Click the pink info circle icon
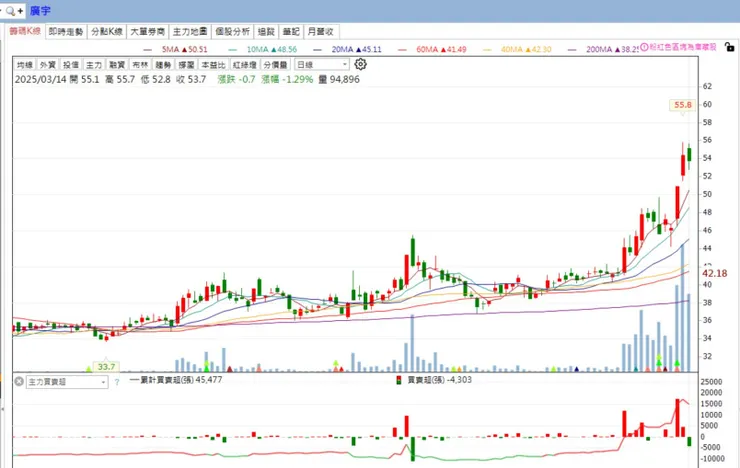This screenshot has width=740, height=468. tap(644, 47)
